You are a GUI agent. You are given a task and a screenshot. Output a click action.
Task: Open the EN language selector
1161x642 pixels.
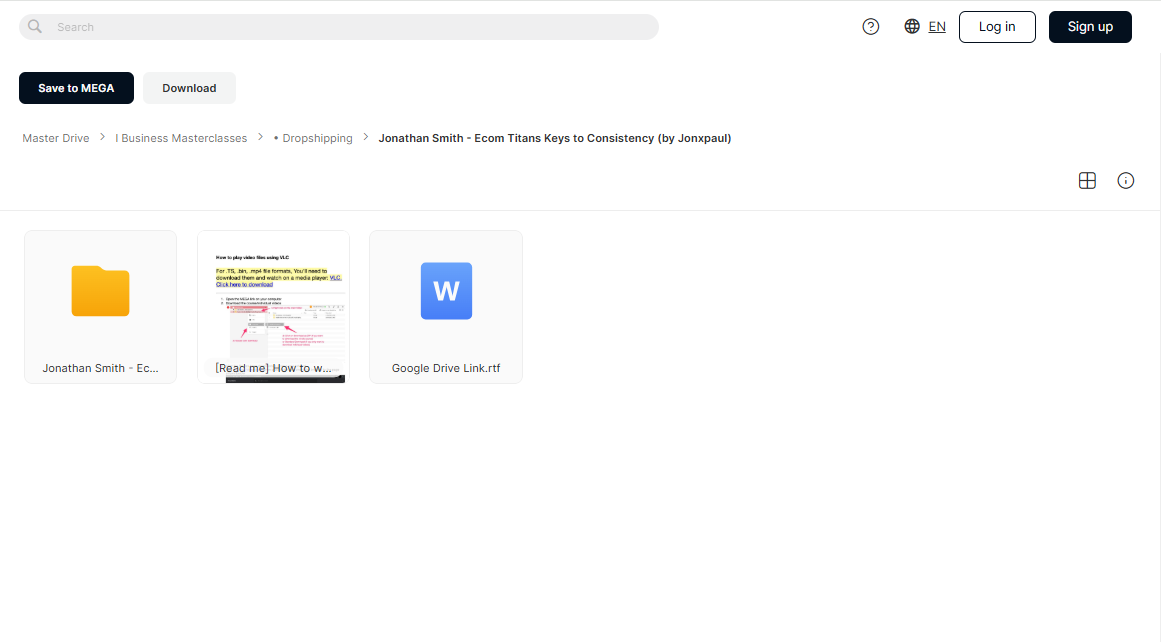[x=937, y=27]
